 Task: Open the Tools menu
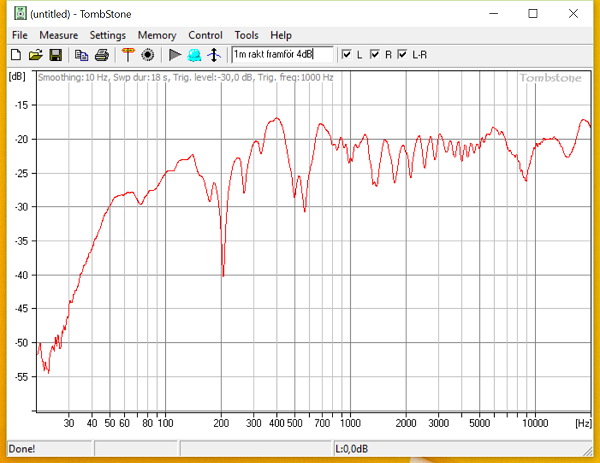pos(246,35)
